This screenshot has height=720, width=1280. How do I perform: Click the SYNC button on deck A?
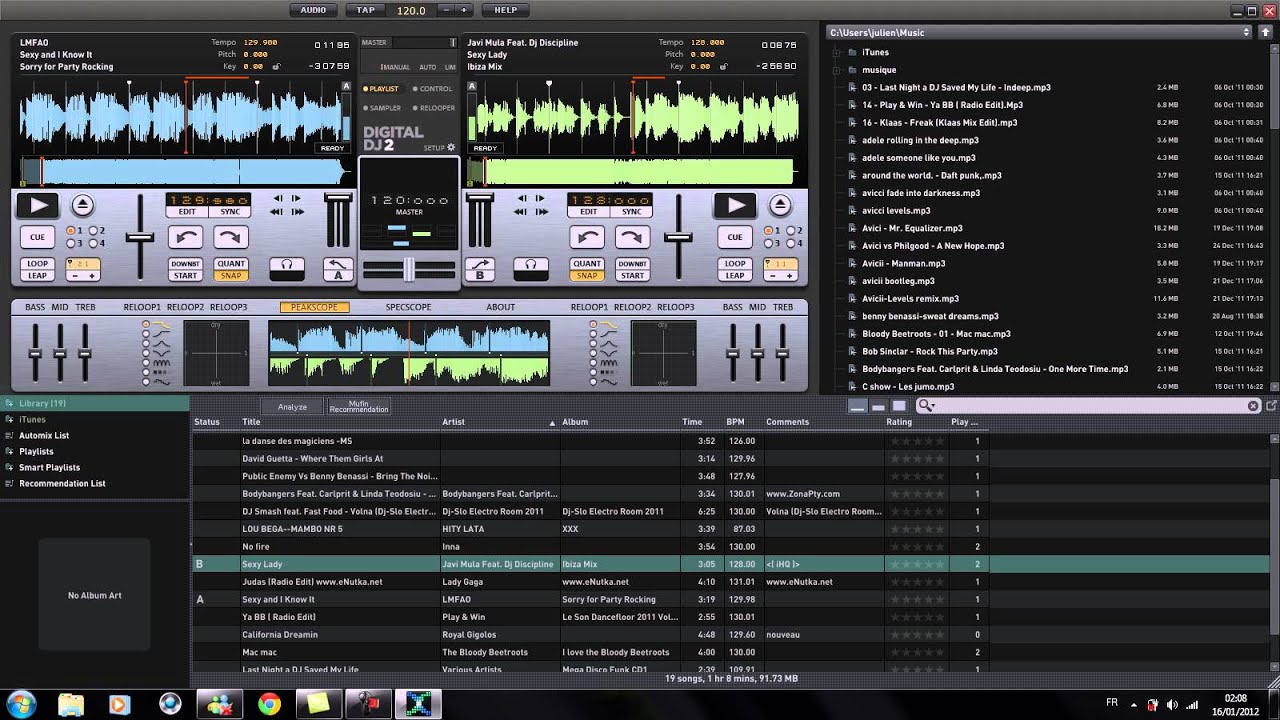pos(230,212)
